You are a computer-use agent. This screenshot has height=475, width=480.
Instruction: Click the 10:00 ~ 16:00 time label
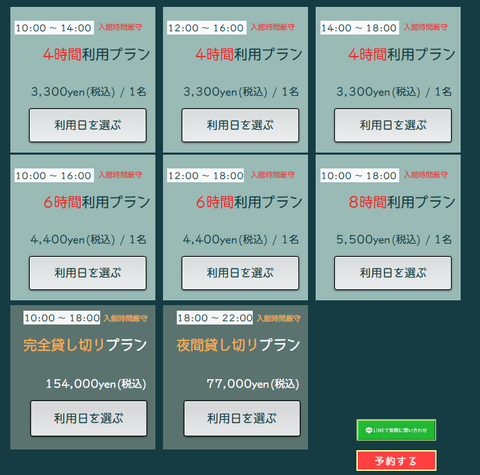pos(54,175)
